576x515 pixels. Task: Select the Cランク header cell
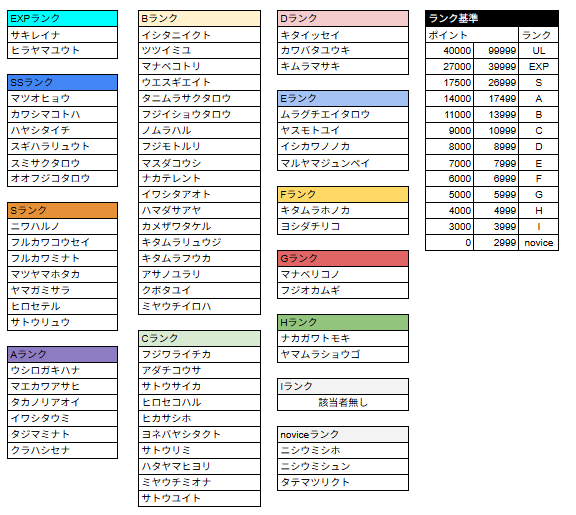[199, 338]
